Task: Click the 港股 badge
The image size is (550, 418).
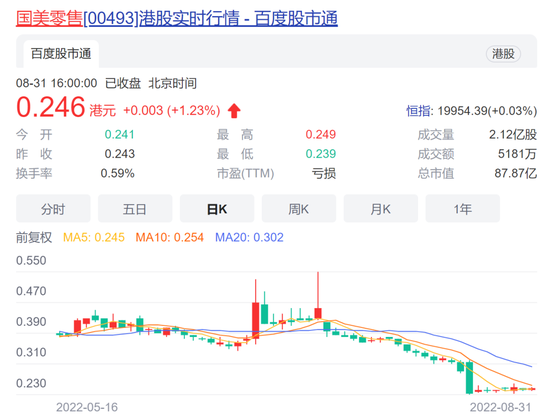Action: pos(503,54)
